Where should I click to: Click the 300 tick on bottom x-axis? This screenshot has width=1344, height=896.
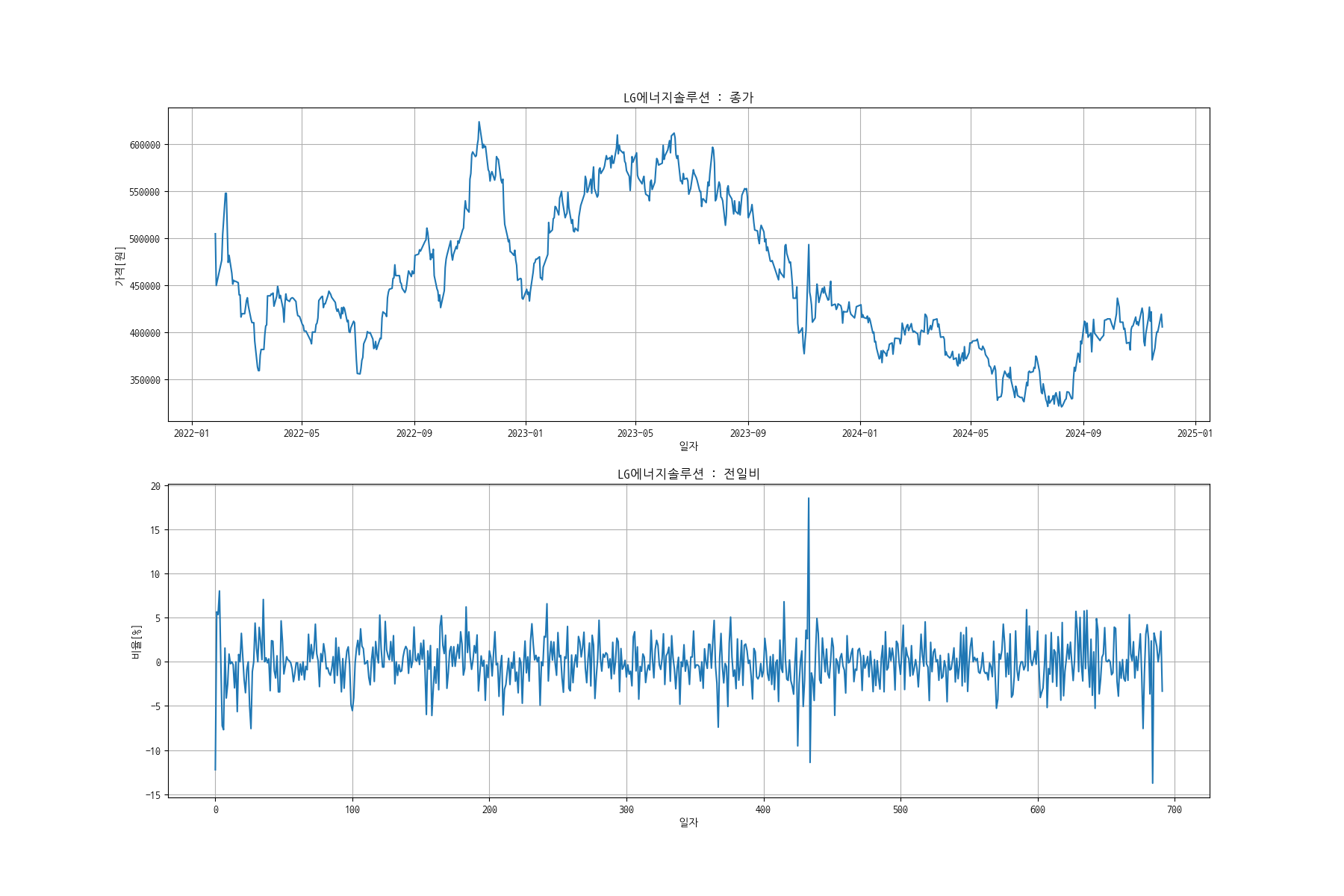[x=626, y=809]
